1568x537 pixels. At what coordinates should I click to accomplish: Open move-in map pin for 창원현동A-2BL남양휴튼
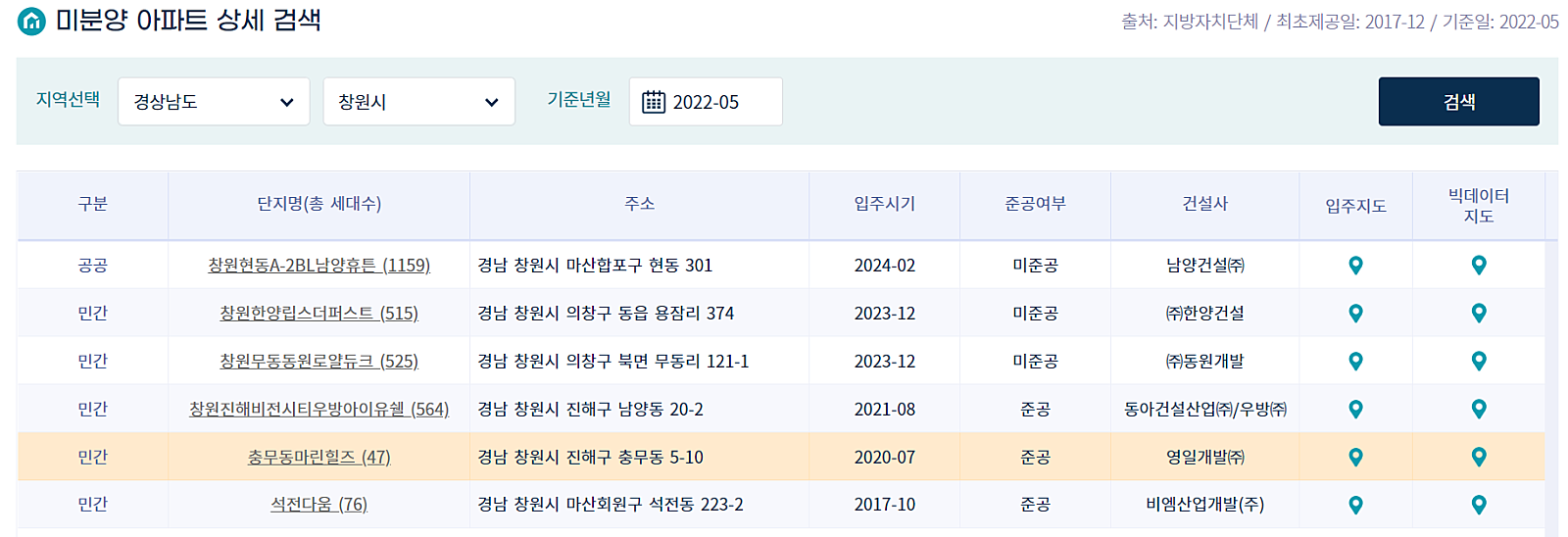click(1355, 266)
